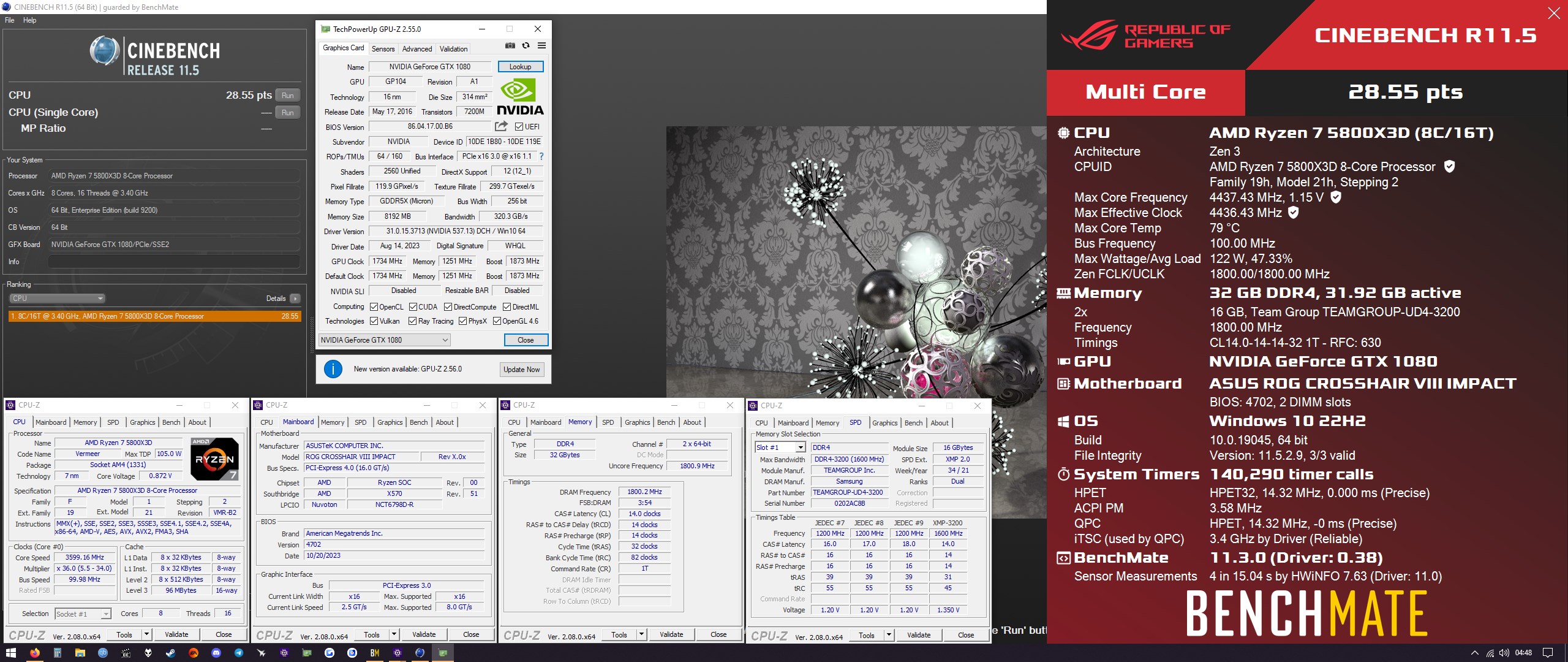Show hidden system tray icons chevron

1474,653
